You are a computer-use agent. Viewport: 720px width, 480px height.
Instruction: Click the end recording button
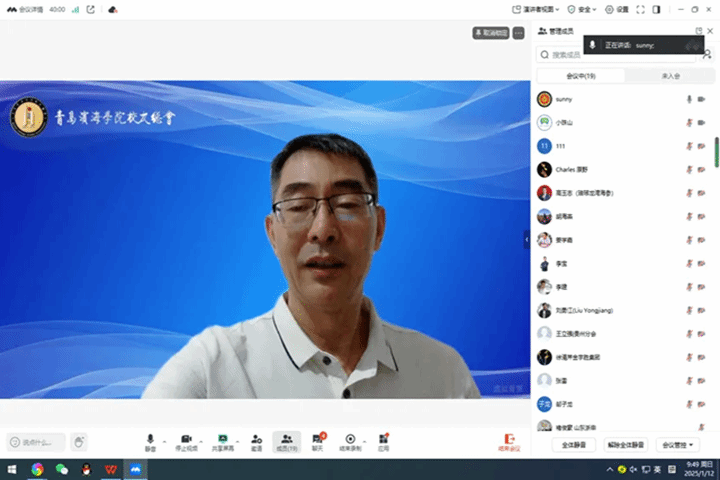[x=350, y=442]
